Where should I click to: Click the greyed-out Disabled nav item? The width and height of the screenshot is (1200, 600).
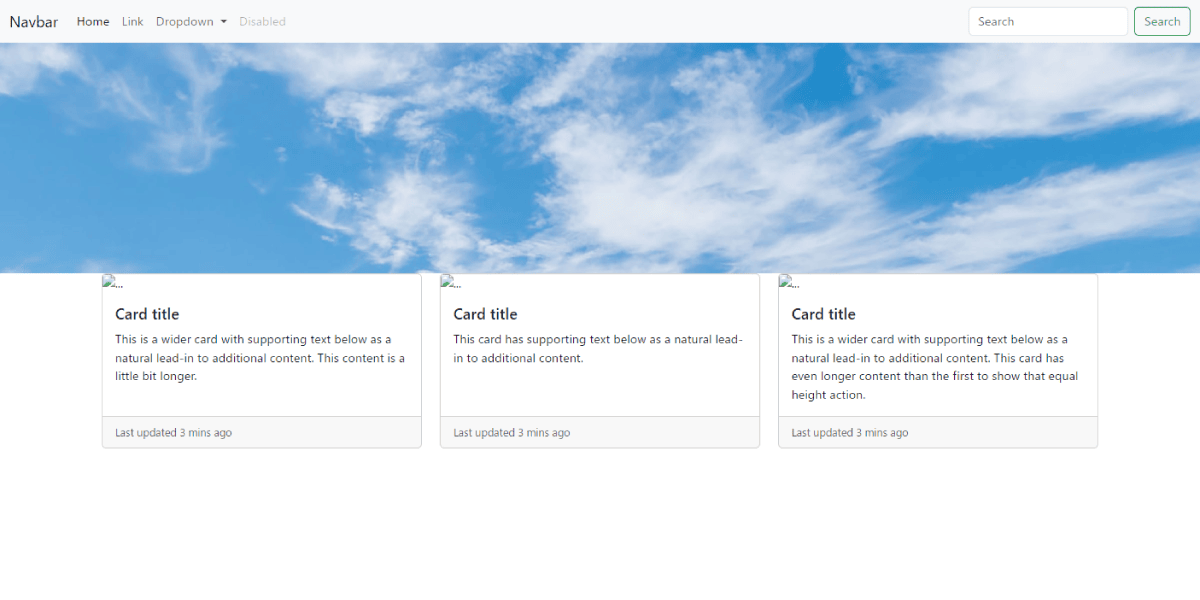pos(262,21)
